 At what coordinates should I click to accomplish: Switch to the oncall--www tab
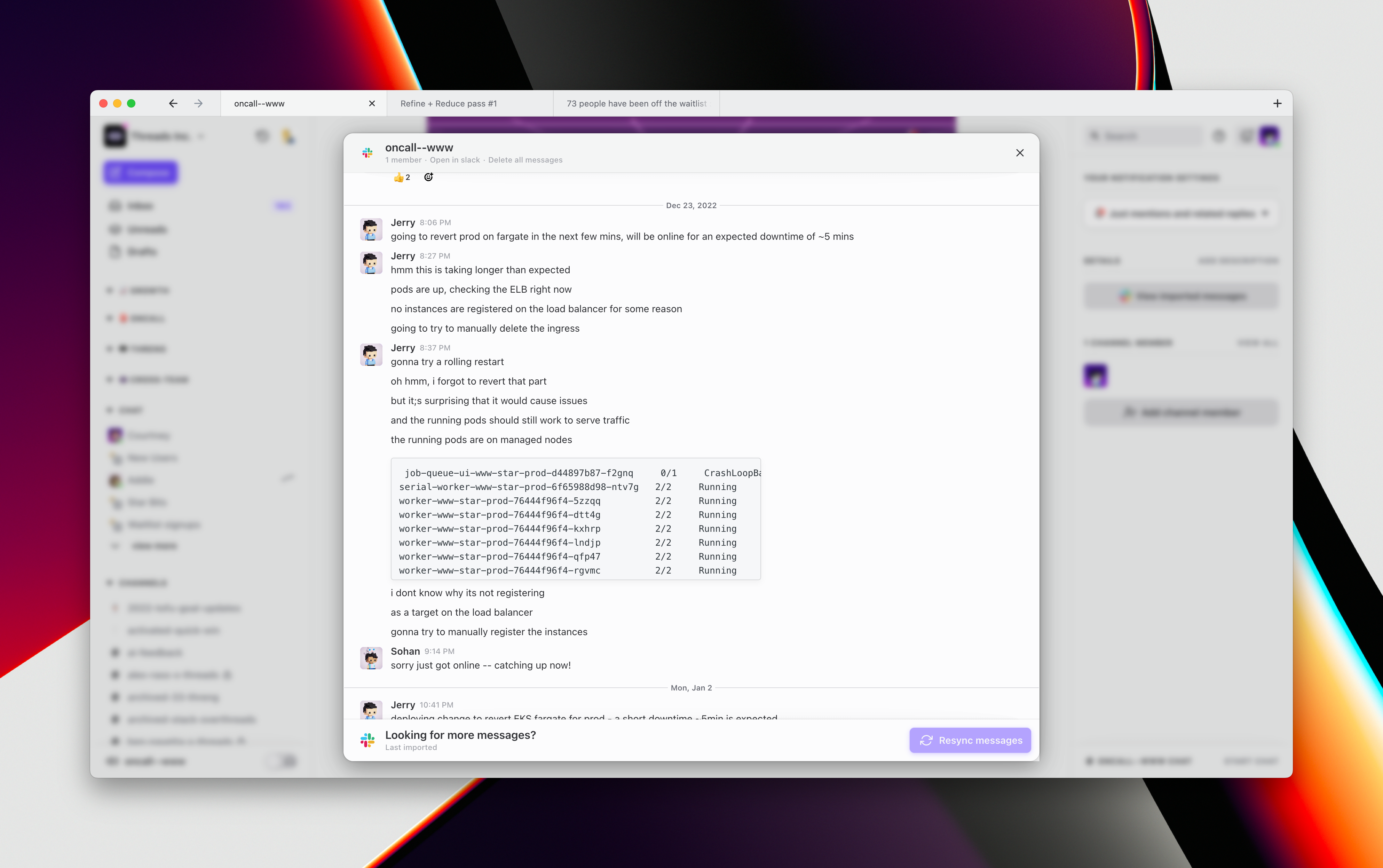tap(303, 103)
